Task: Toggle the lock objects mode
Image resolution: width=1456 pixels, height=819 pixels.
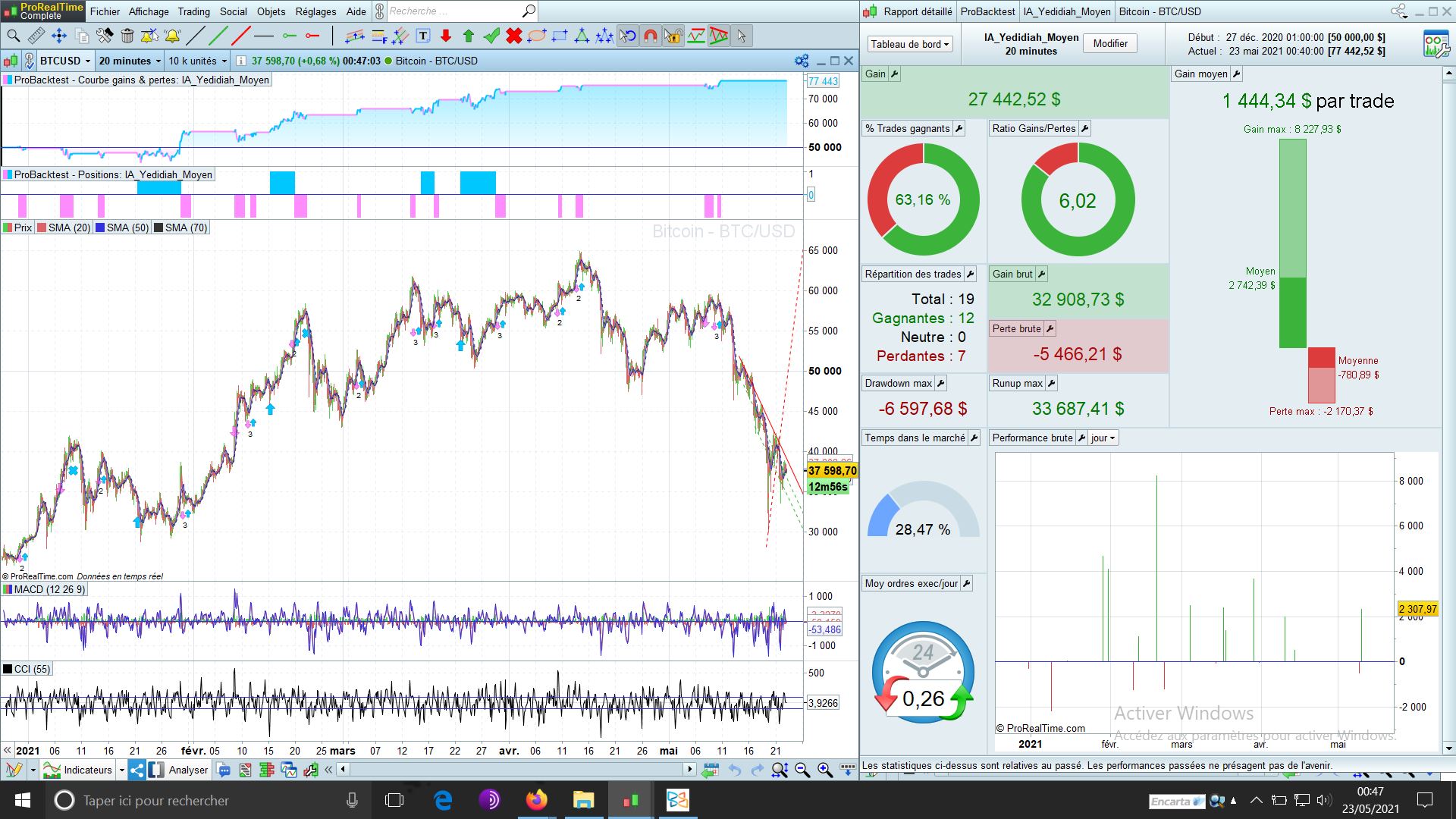Action: [x=673, y=36]
